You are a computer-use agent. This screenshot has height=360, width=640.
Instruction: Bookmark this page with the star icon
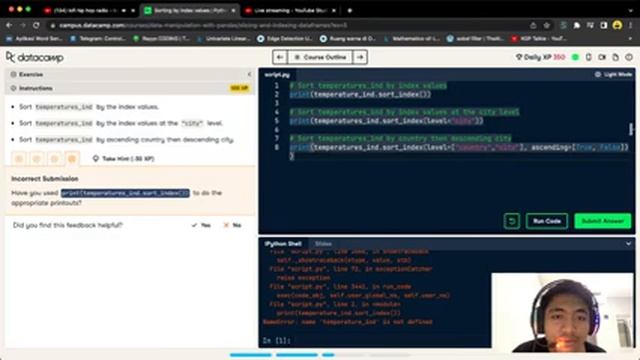point(547,25)
